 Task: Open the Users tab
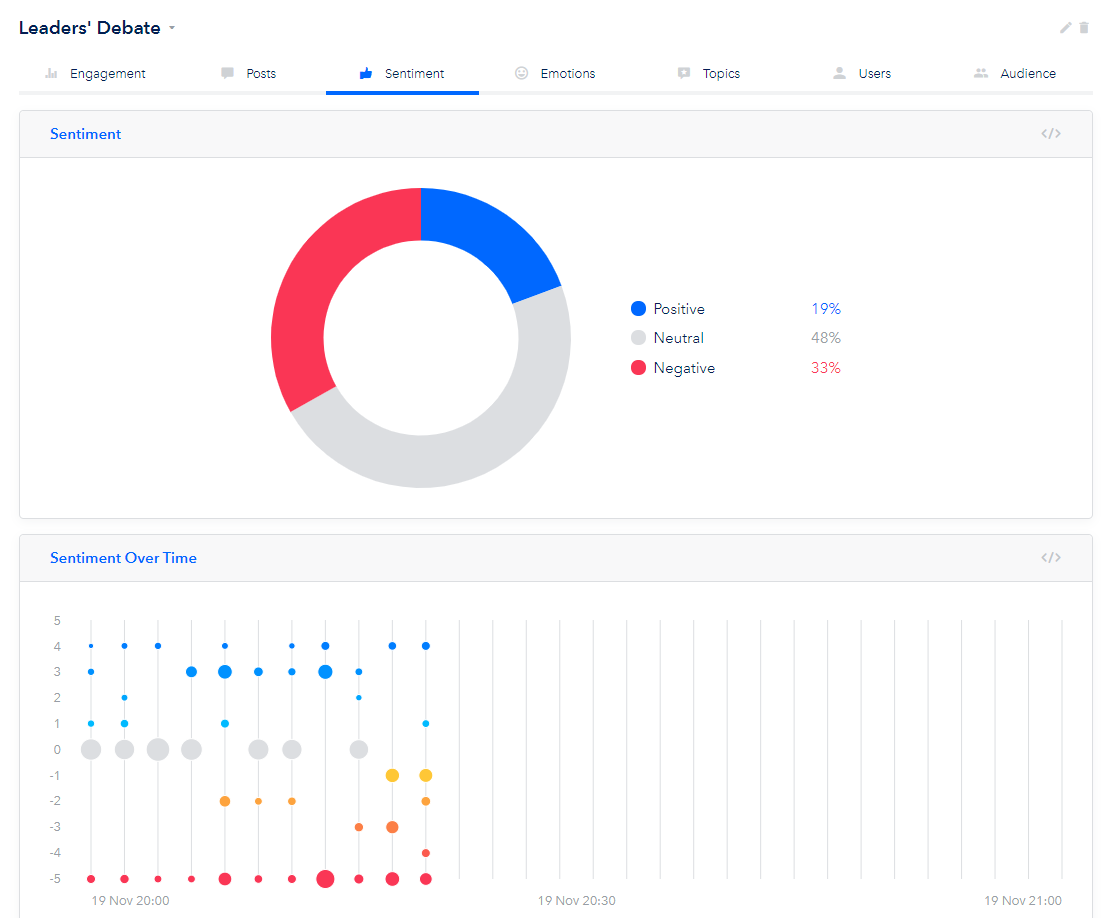pos(862,74)
